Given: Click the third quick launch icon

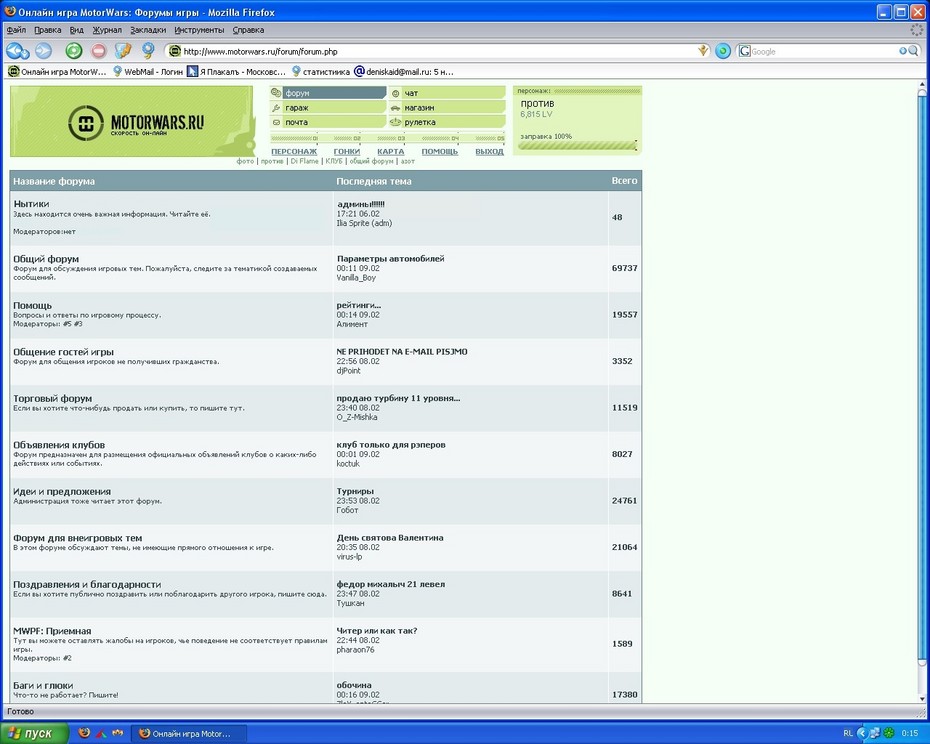Looking at the screenshot, I should tap(117, 733).
